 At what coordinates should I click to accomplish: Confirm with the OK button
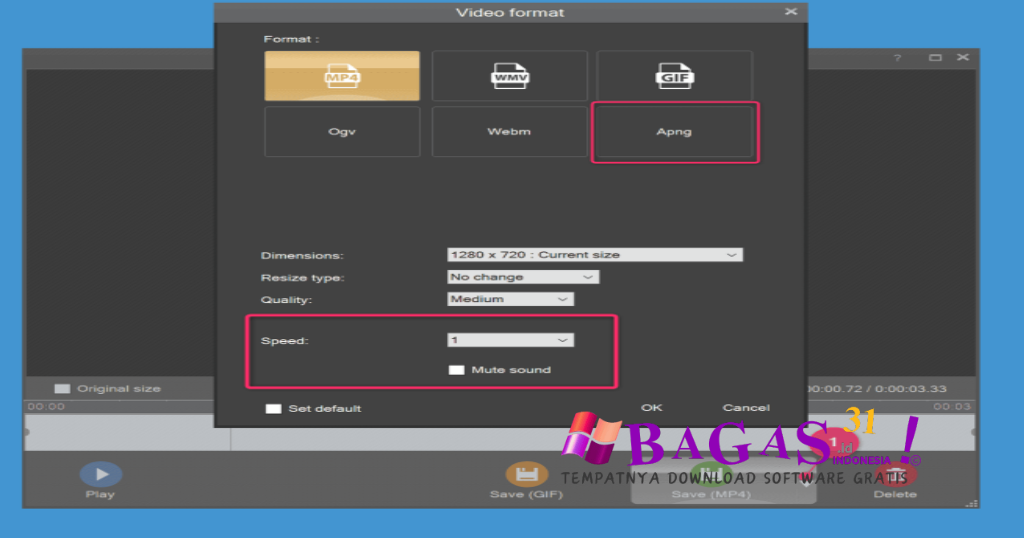pos(651,407)
